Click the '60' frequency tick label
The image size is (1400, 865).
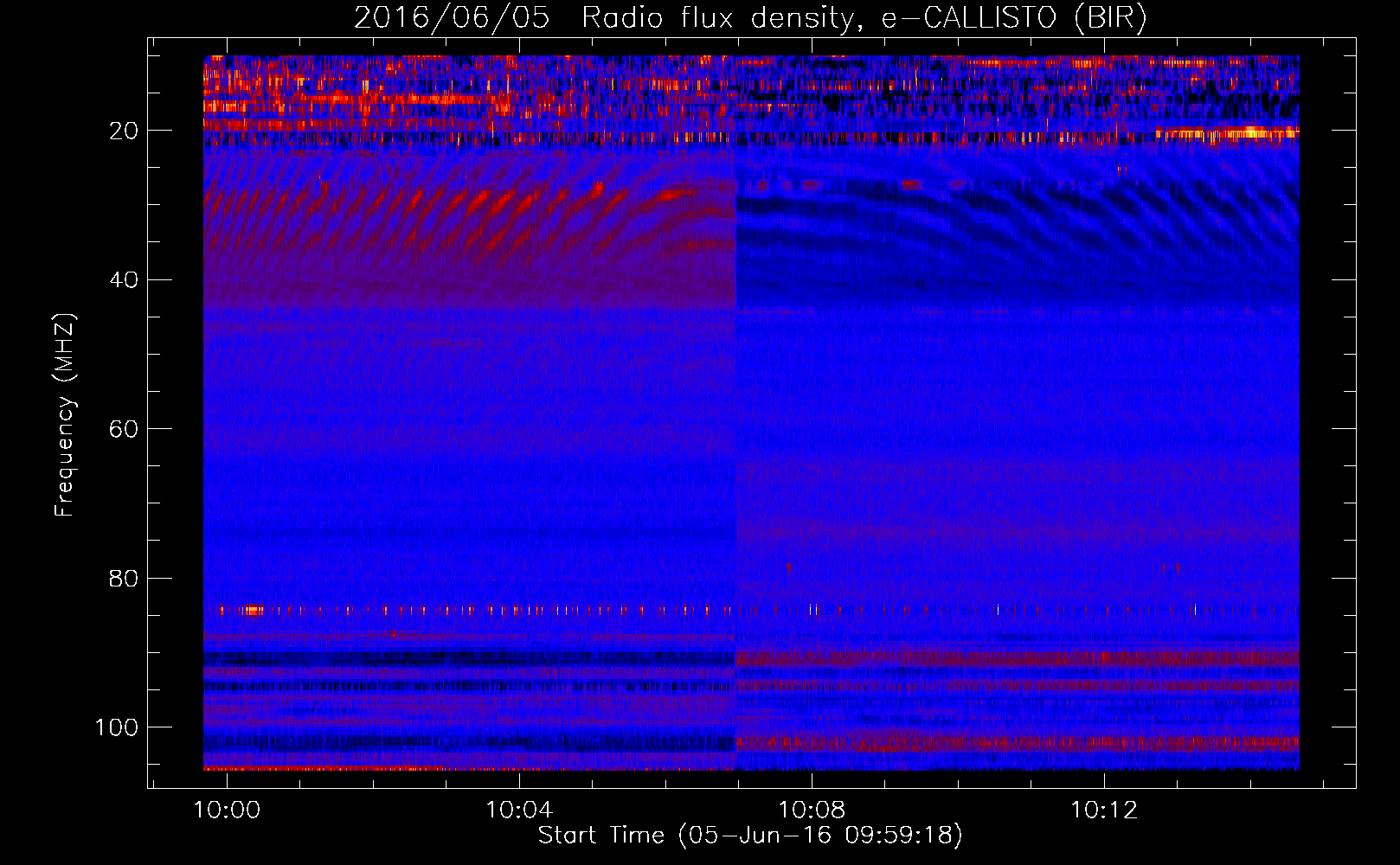125,429
